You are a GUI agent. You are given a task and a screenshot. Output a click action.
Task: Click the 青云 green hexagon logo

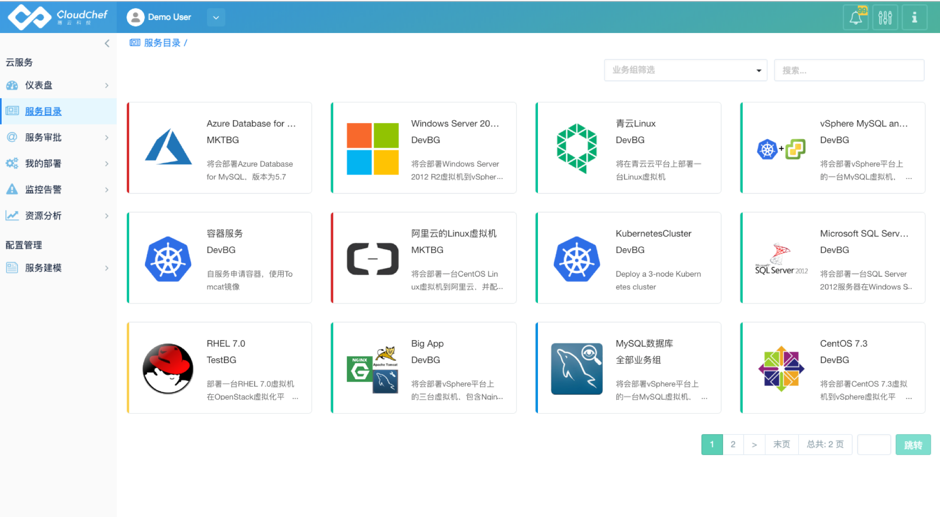tap(577, 148)
